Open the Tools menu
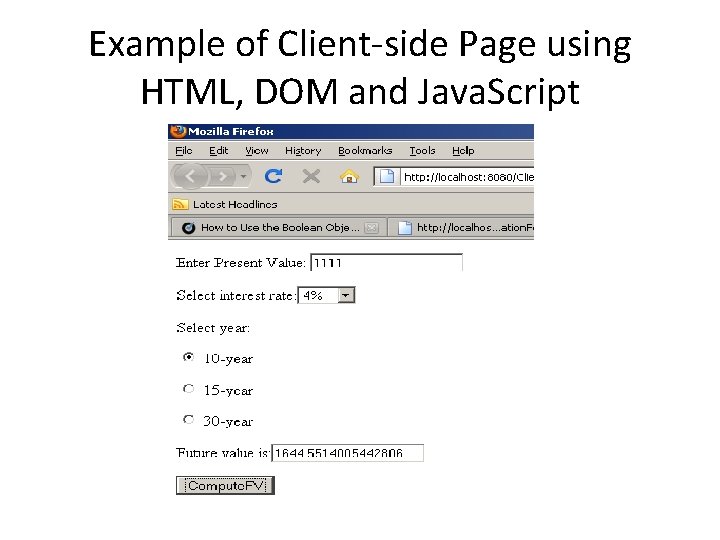Viewport: 720px width, 540px height. pos(422,151)
